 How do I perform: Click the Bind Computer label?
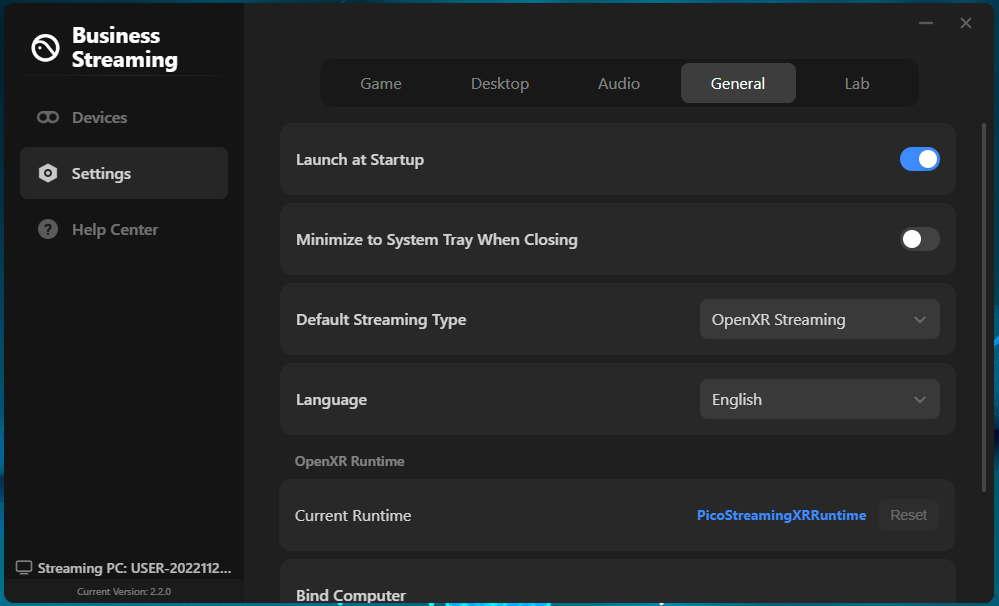pyautogui.click(x=350, y=595)
